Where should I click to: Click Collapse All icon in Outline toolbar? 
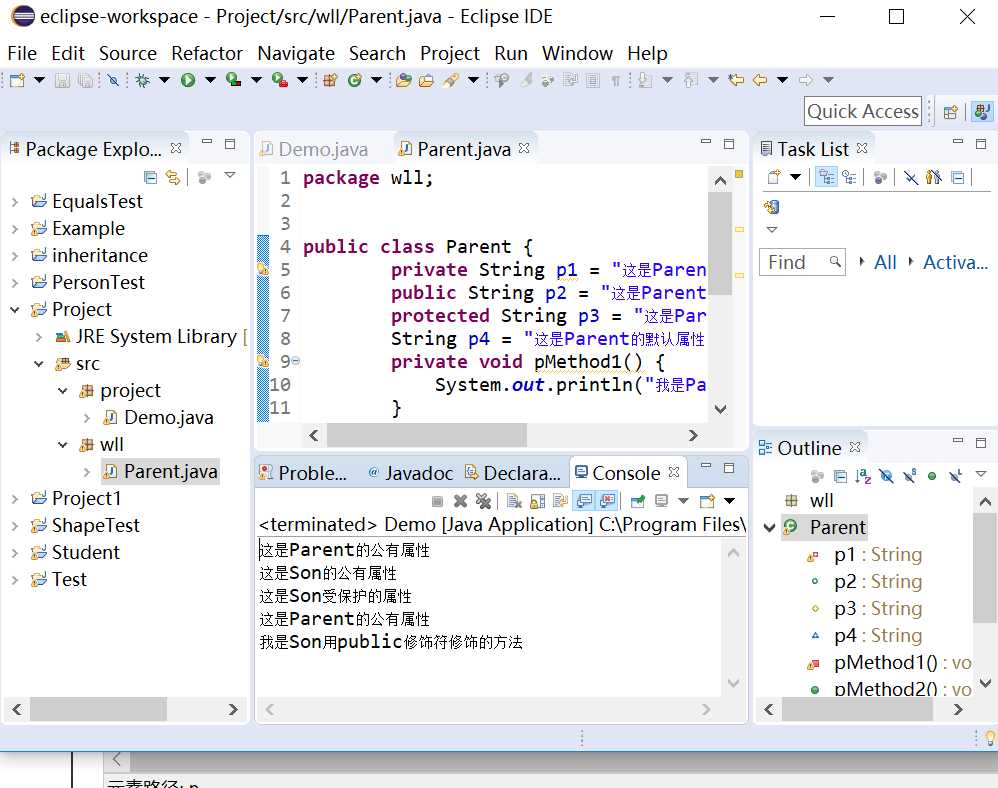click(840, 476)
